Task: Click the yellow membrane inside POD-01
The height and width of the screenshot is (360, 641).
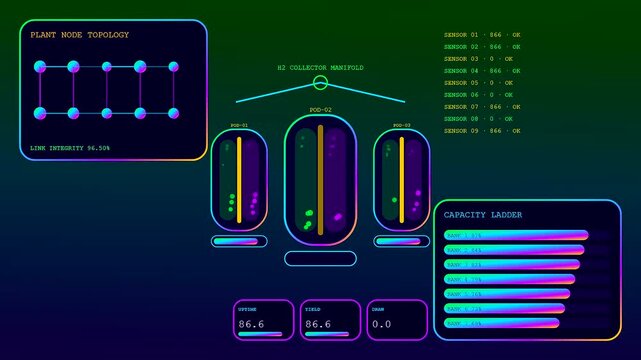Action: click(239, 180)
